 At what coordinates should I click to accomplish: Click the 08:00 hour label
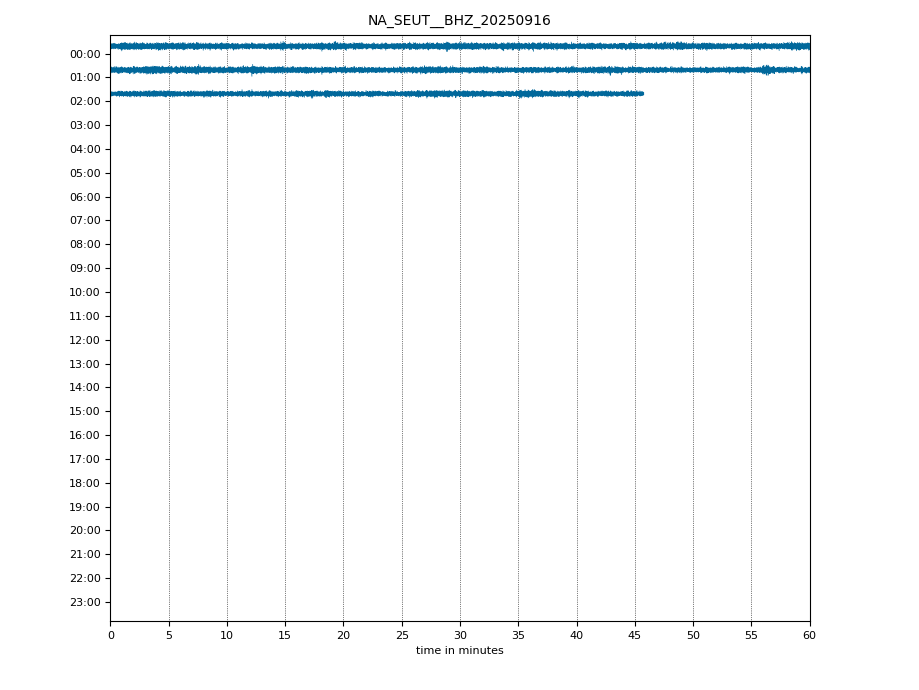(x=85, y=244)
